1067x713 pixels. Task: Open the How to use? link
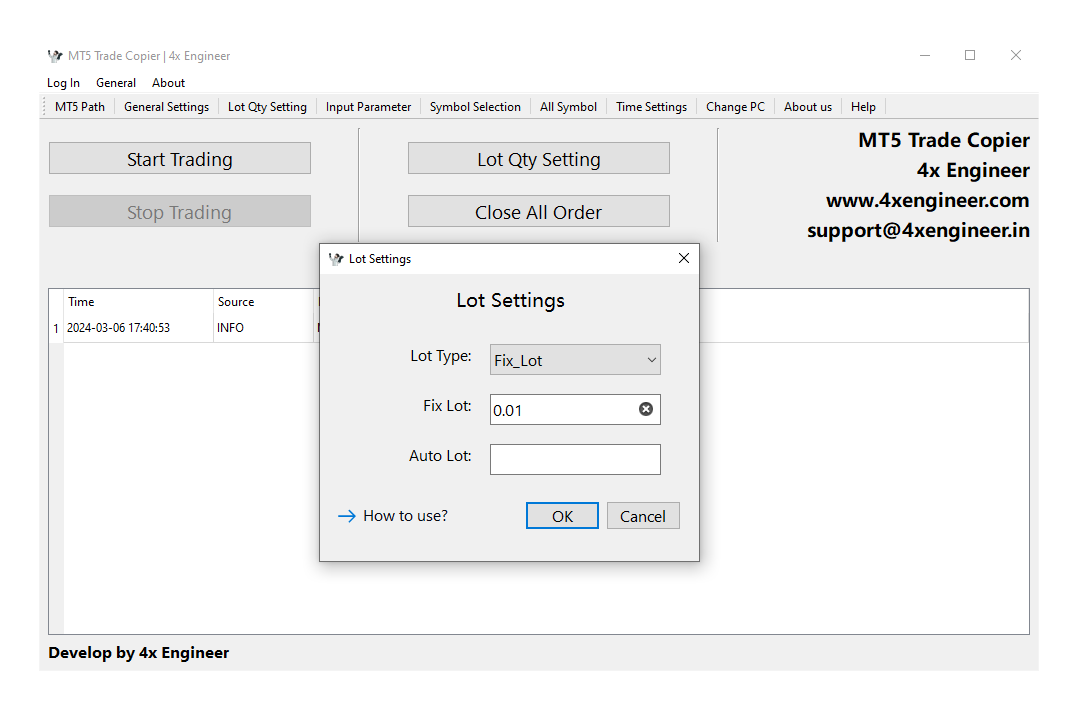(x=393, y=516)
